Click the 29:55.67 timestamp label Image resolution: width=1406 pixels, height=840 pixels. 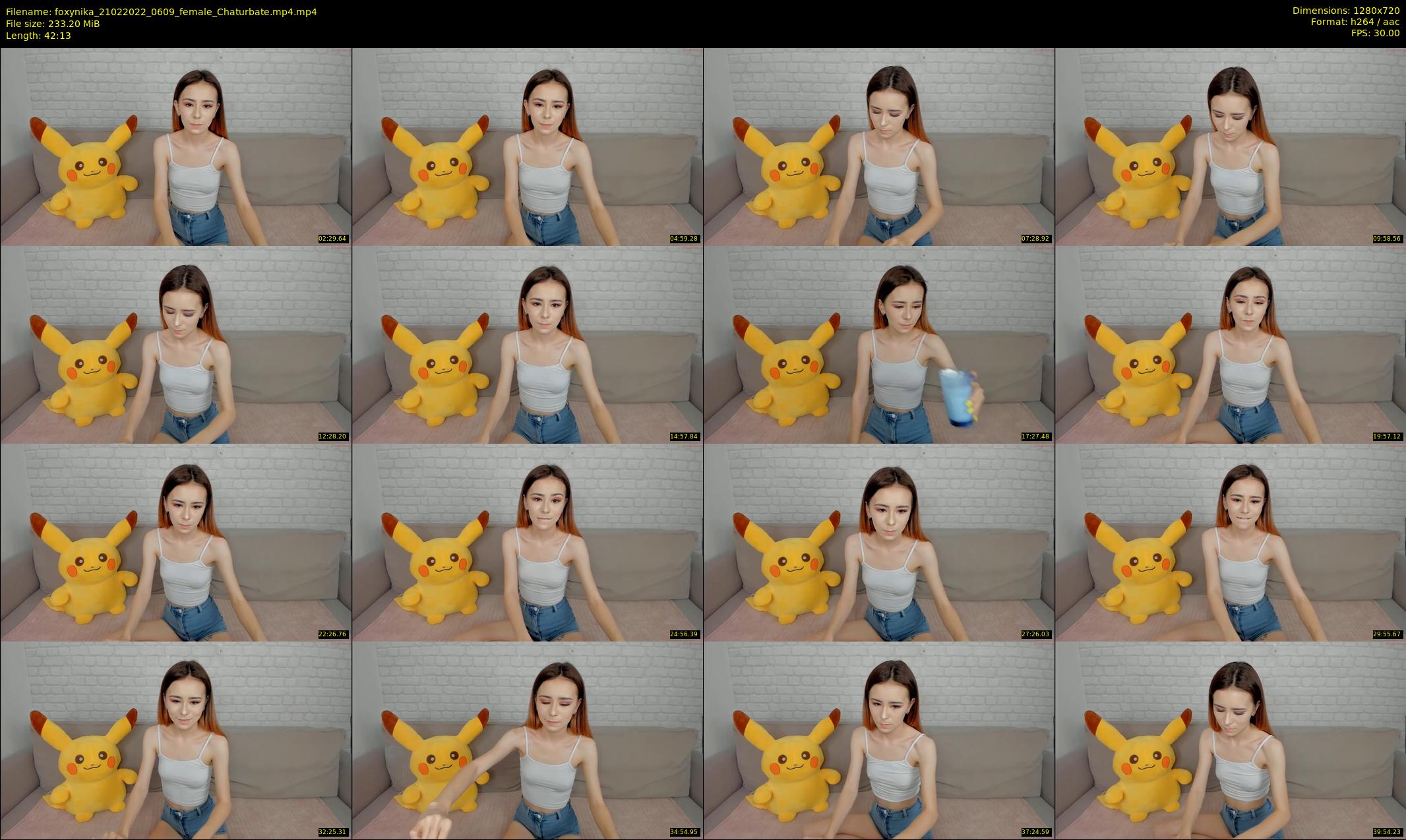click(x=1387, y=634)
